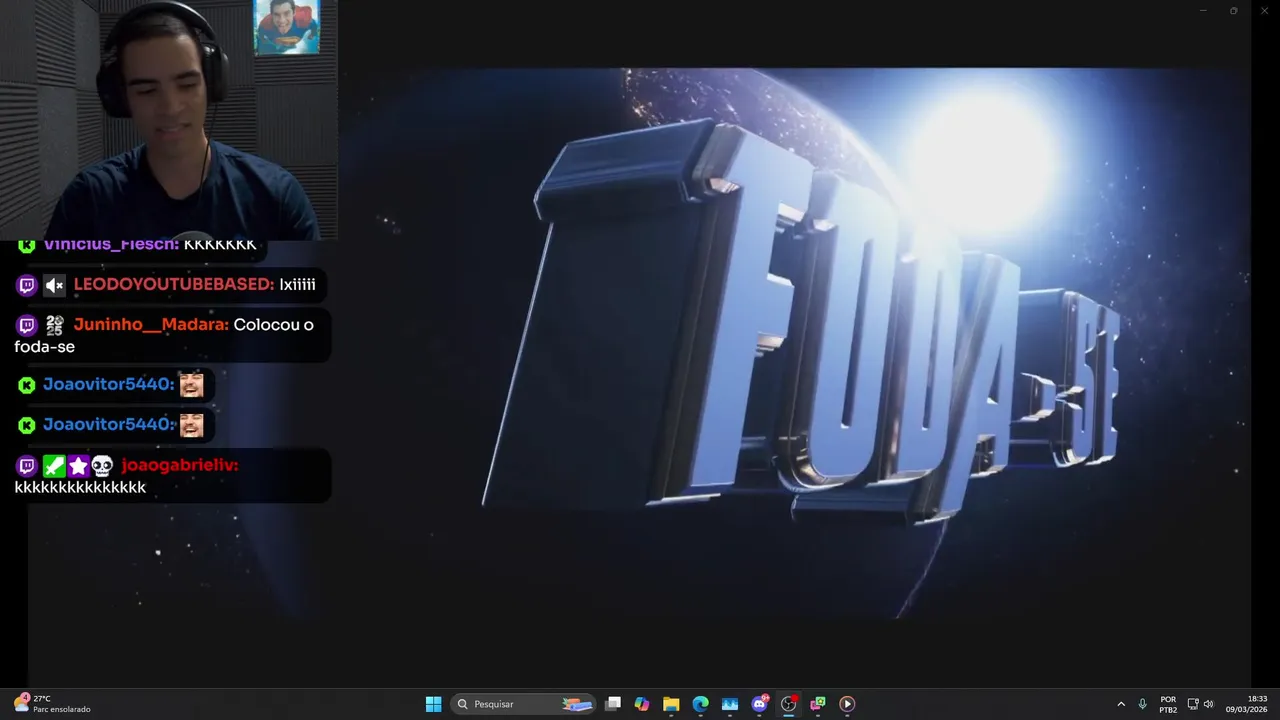1280x720 pixels.
Task: Open the 27°C weather widget
Action: click(52, 704)
